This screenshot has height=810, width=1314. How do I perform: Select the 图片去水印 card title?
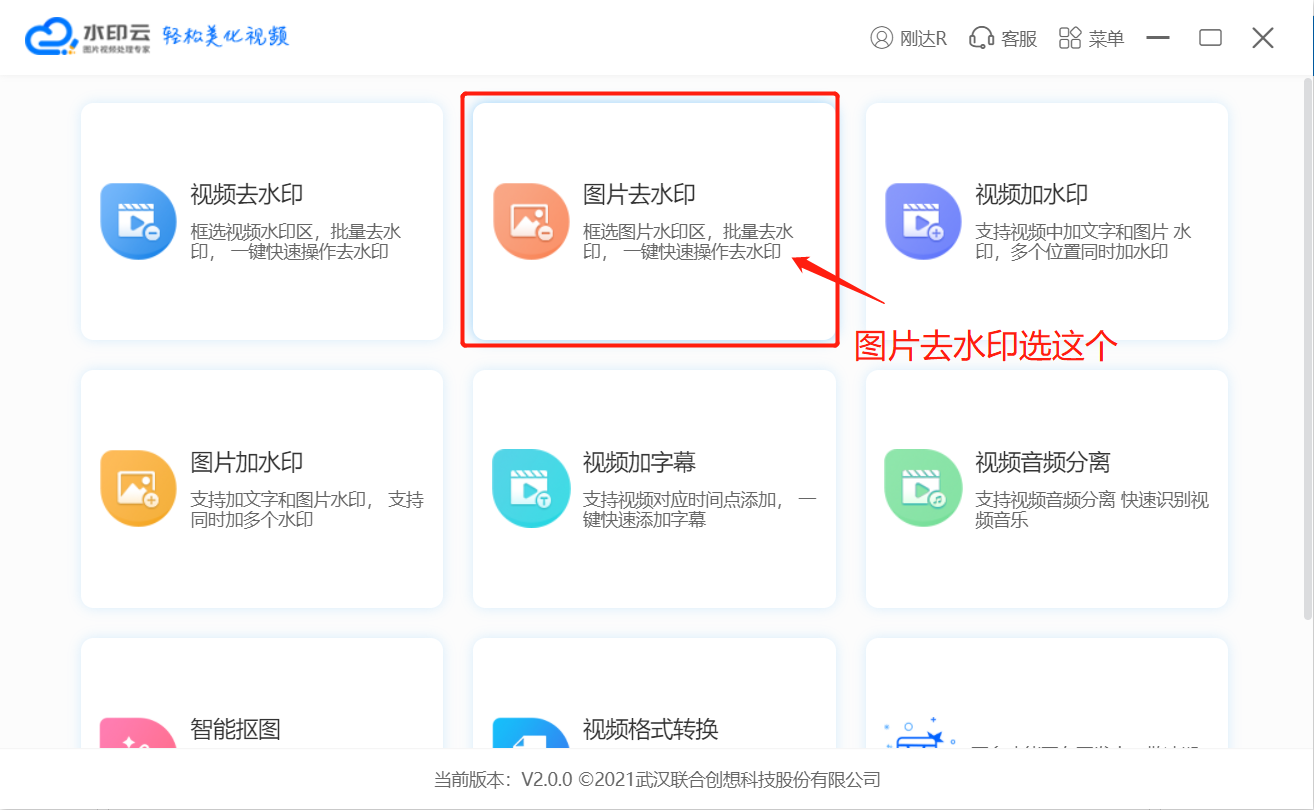click(x=639, y=195)
